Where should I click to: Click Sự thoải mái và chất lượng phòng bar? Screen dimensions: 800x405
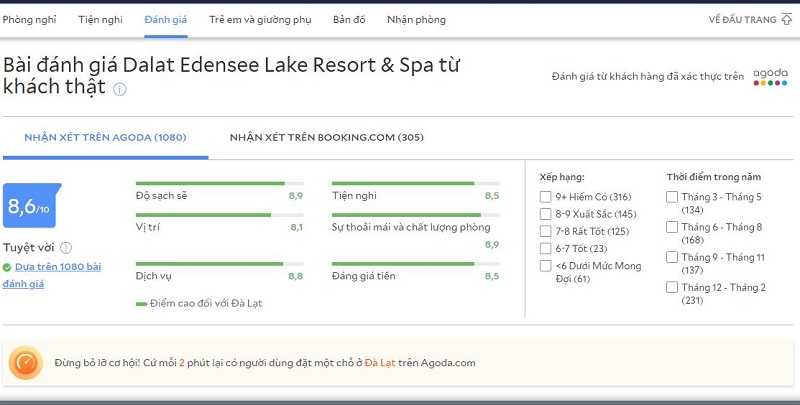click(x=415, y=215)
